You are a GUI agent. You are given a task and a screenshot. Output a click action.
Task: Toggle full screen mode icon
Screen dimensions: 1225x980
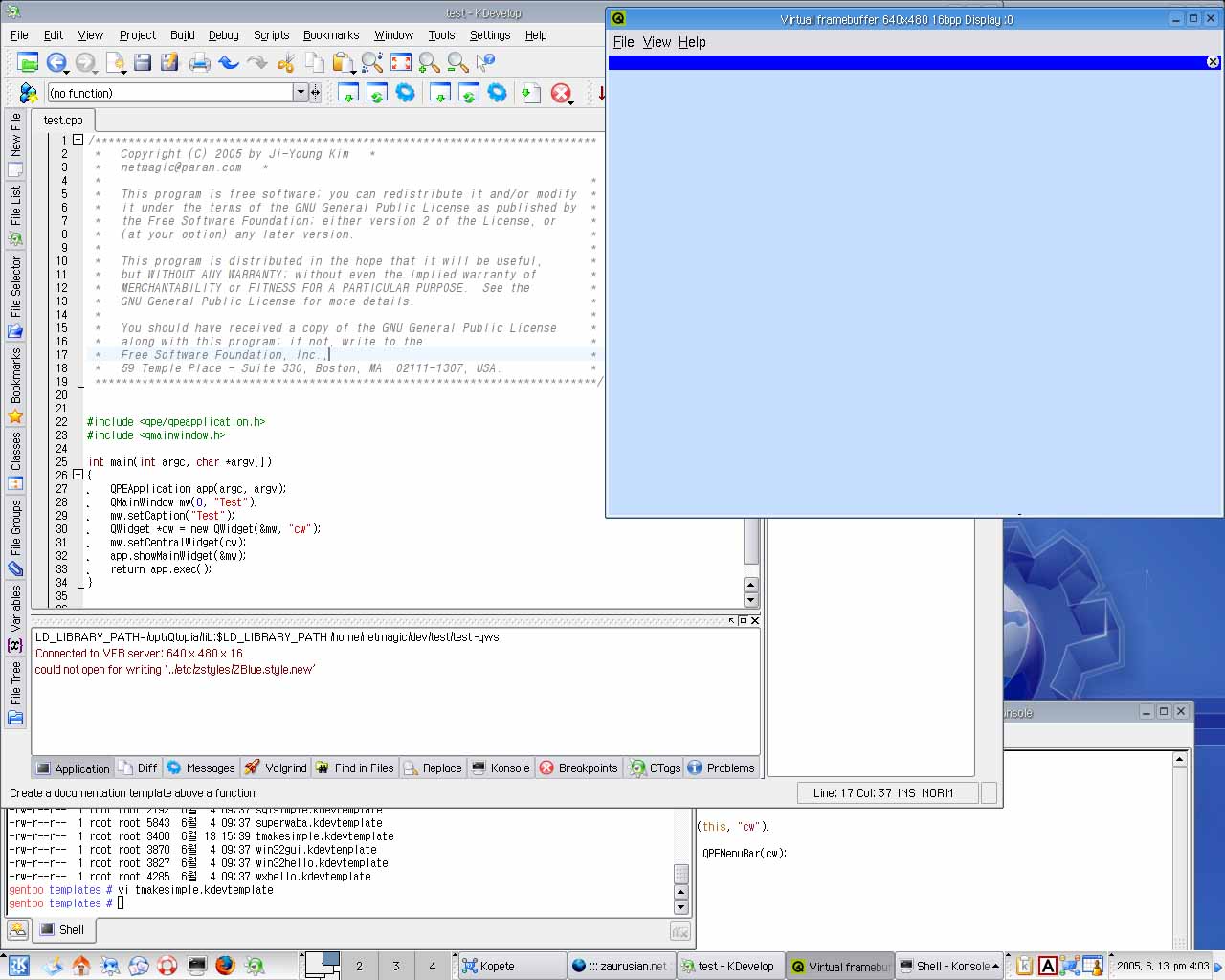[x=401, y=62]
